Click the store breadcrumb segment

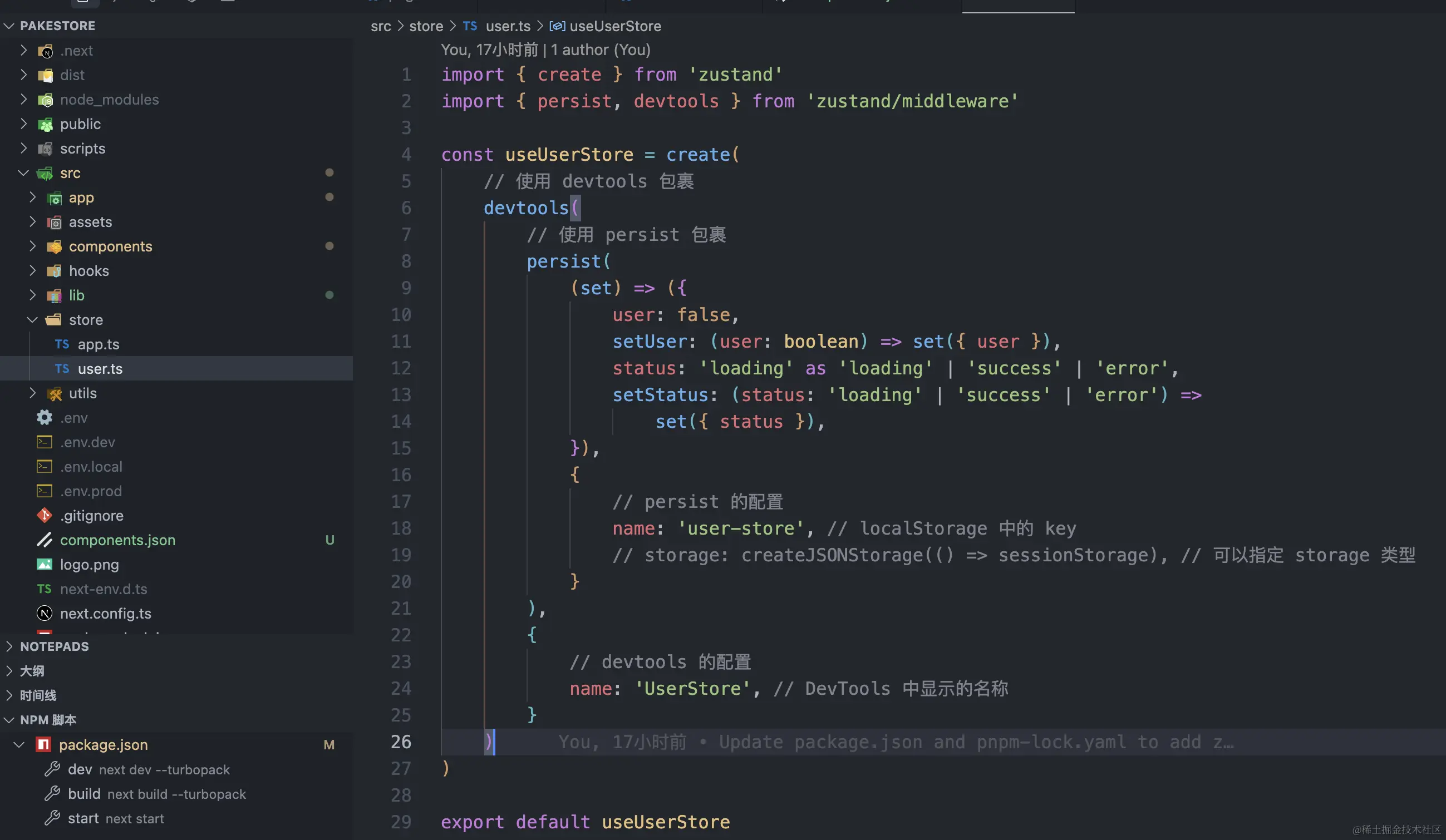coord(426,26)
